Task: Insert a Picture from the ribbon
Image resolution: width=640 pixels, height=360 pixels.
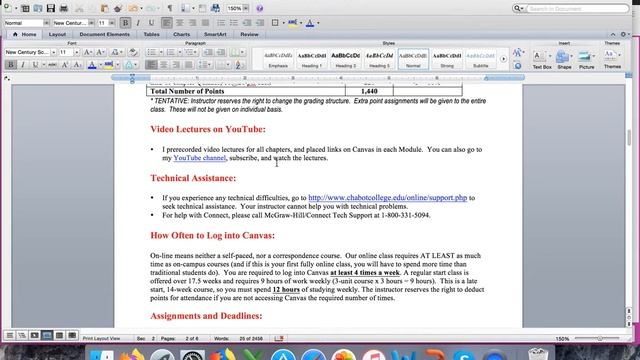Action: (587, 59)
